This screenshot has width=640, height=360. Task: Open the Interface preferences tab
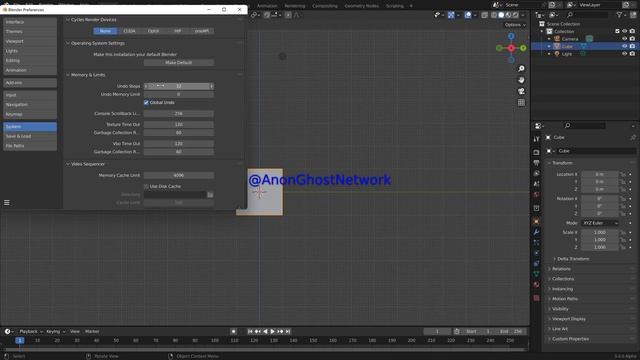point(30,22)
